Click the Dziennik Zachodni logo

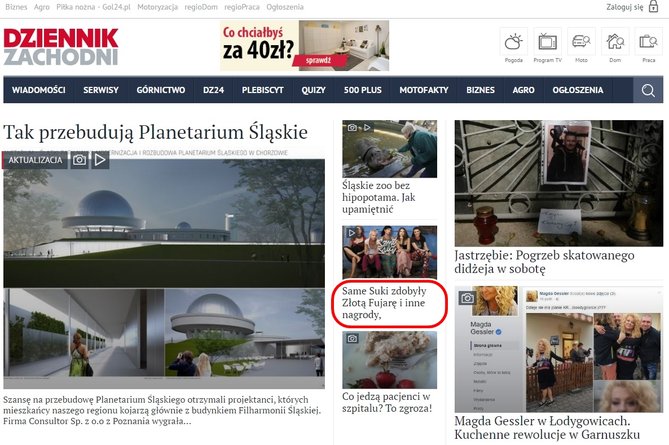tap(61, 47)
